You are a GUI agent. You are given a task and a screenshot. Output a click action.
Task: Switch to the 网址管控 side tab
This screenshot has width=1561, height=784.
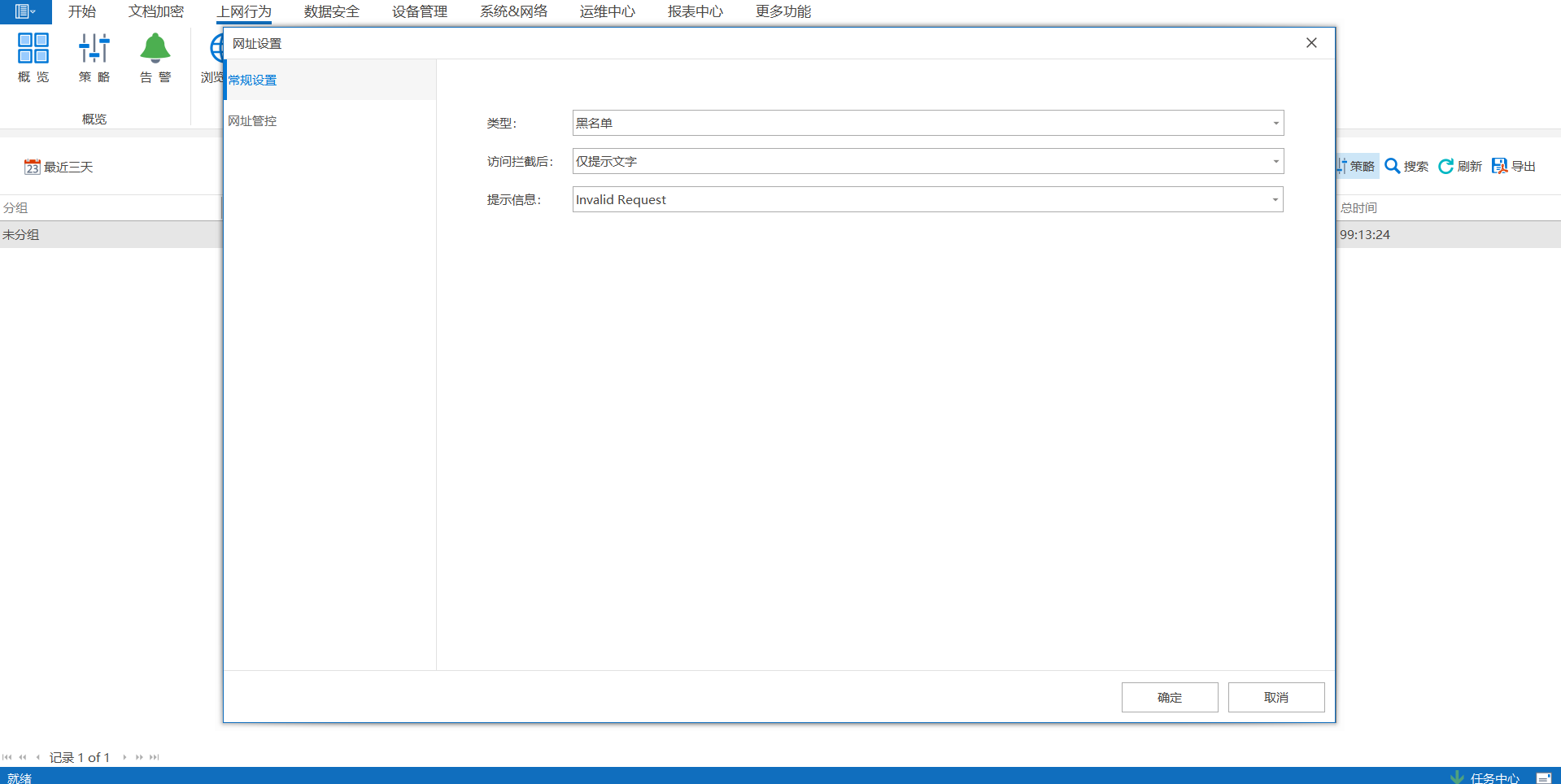pos(252,120)
